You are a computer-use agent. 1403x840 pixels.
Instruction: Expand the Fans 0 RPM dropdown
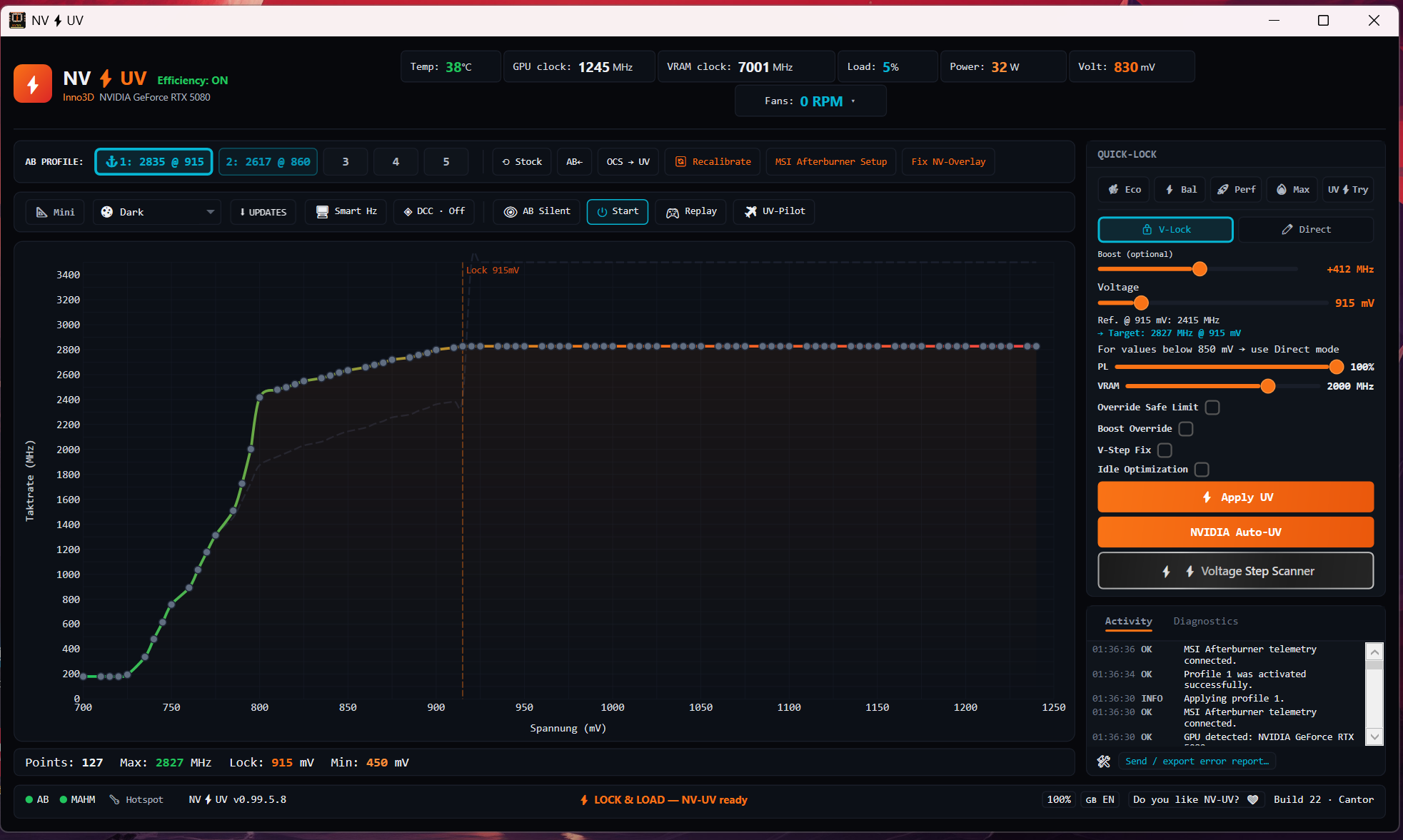[x=810, y=101]
